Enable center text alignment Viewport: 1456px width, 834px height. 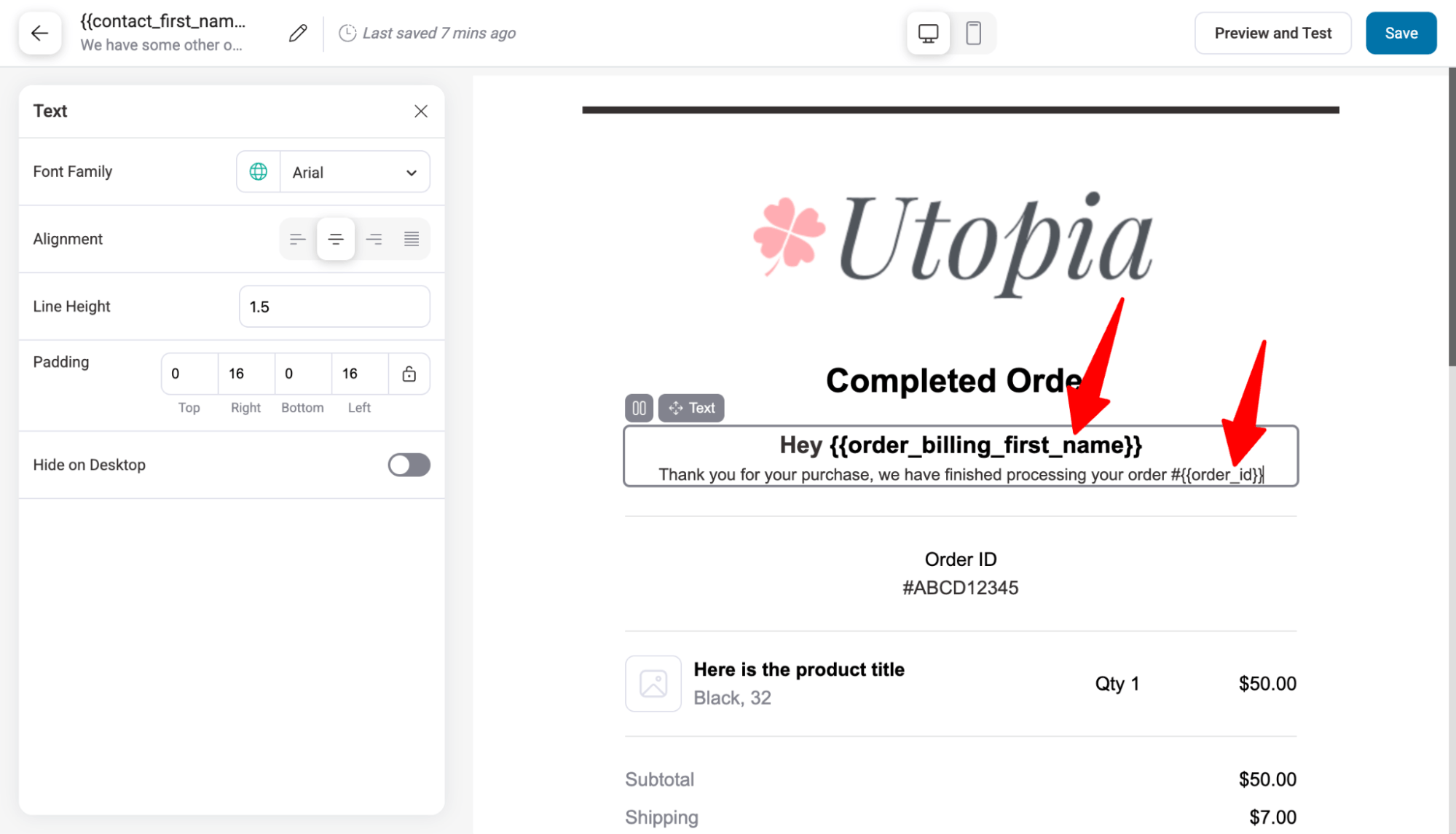(335, 239)
